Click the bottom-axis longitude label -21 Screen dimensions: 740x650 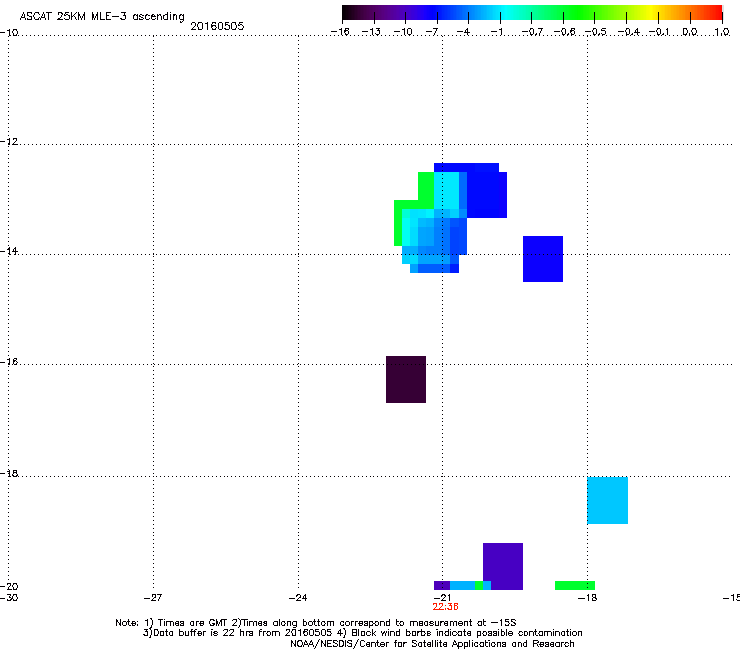point(442,598)
